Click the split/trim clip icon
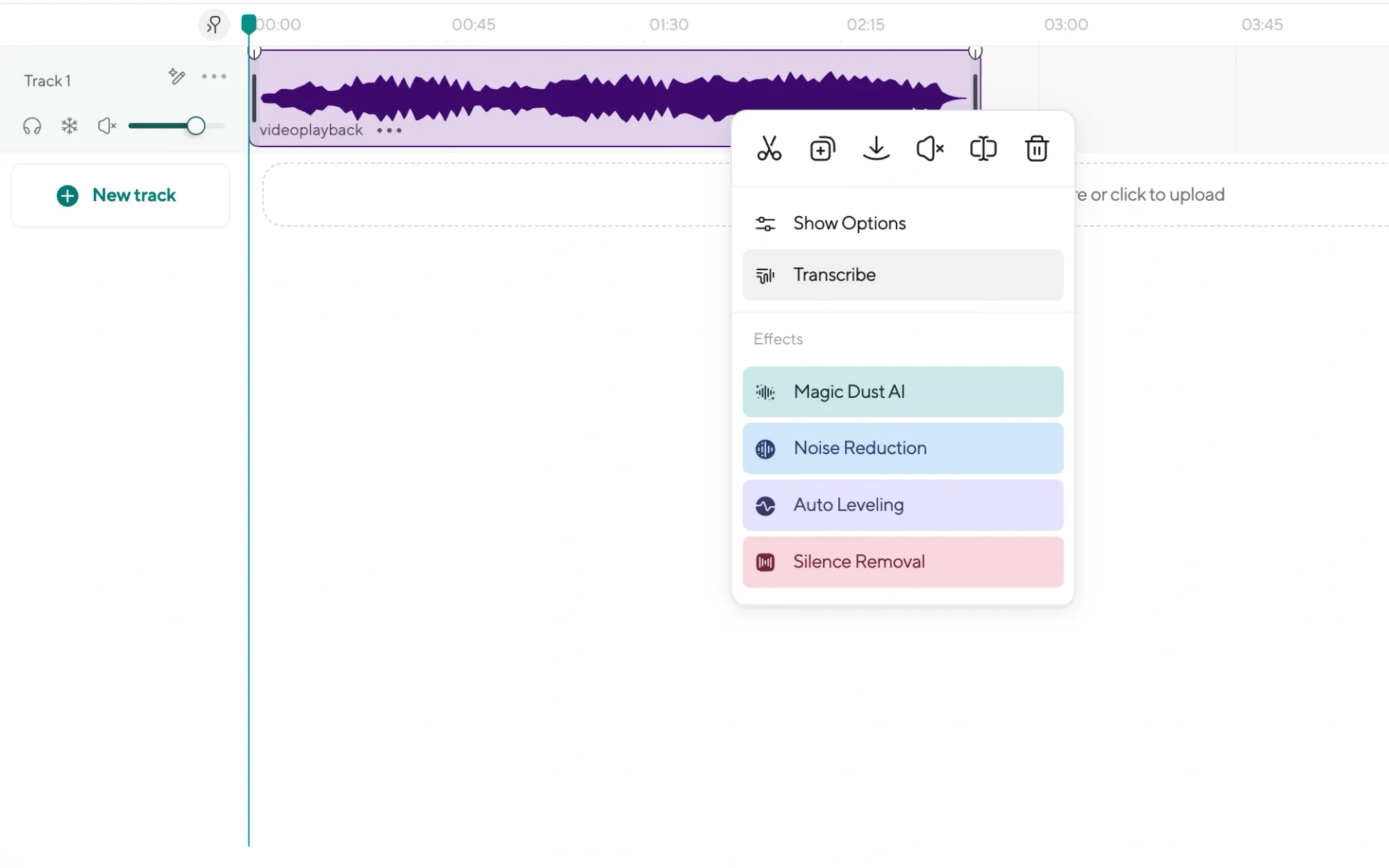Viewport: 1389px width, 868px height. [x=768, y=147]
